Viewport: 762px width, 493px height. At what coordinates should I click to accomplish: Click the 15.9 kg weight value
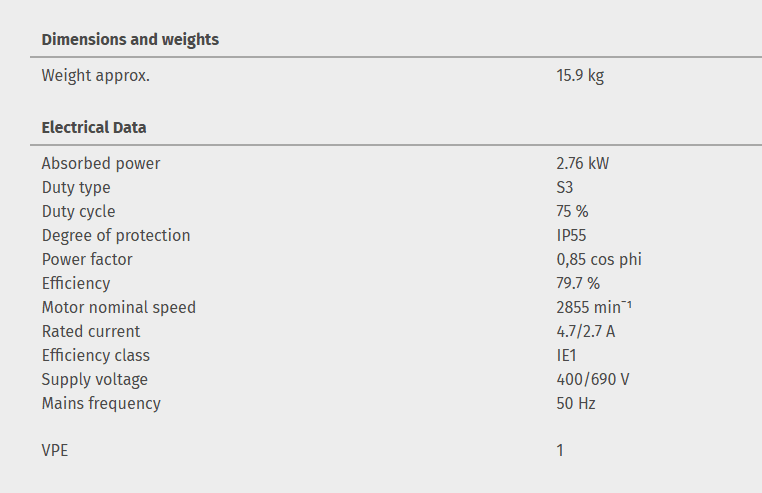(x=580, y=75)
